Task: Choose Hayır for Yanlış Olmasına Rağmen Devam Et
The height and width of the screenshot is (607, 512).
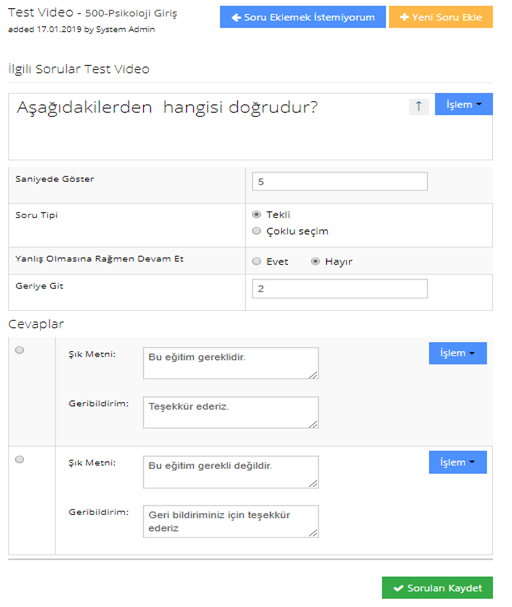Action: click(315, 261)
